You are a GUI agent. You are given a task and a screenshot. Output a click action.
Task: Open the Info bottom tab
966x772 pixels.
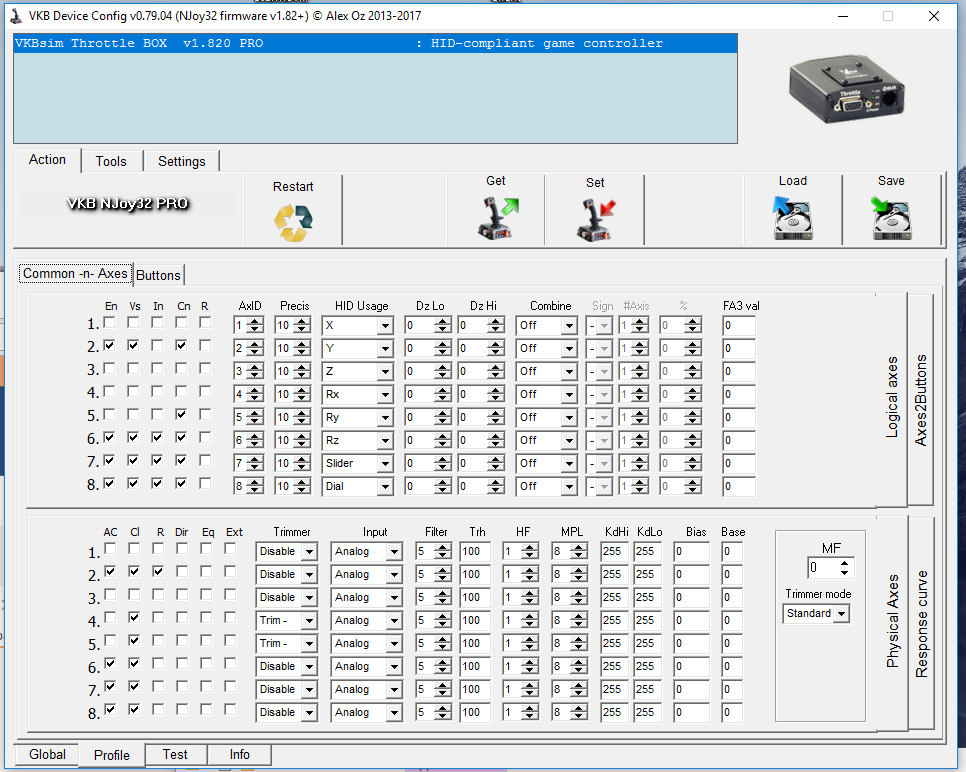[x=240, y=755]
